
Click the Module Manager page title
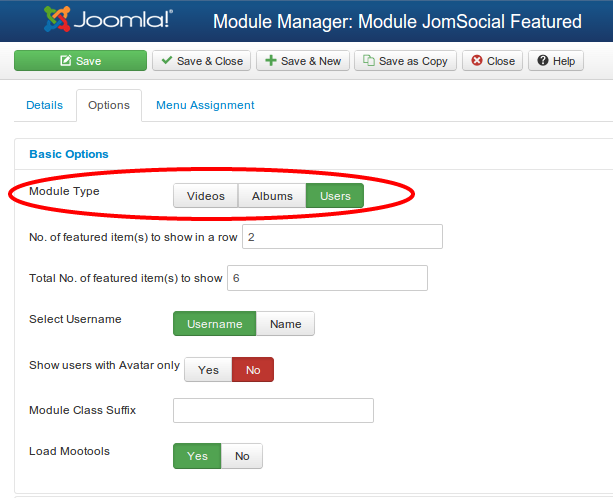tap(397, 21)
